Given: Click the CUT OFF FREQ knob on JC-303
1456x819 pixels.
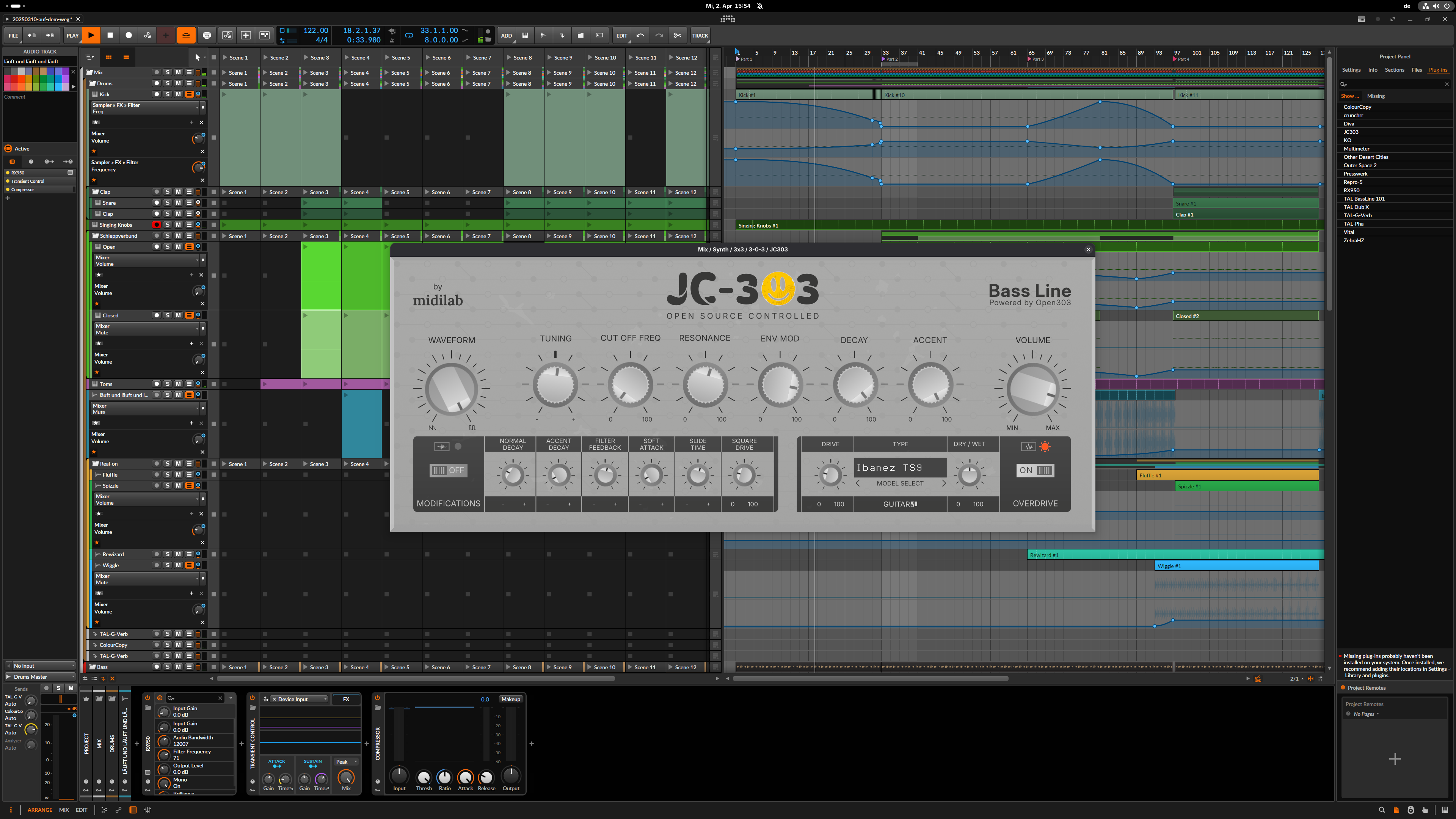Looking at the screenshot, I should pyautogui.click(x=630, y=385).
